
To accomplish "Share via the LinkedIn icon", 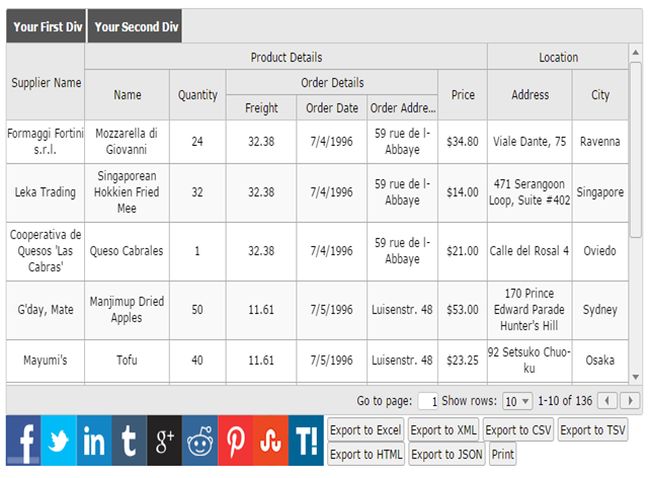I will pos(94,440).
